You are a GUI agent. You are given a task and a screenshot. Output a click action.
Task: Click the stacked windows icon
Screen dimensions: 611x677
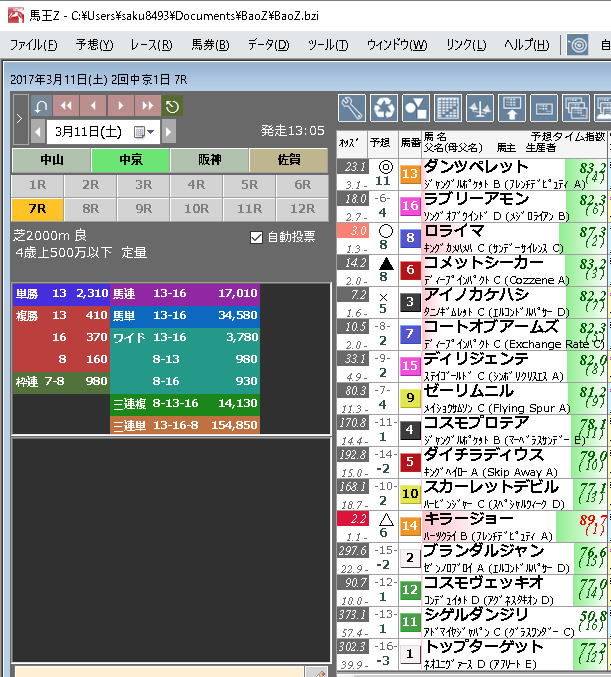[576, 108]
